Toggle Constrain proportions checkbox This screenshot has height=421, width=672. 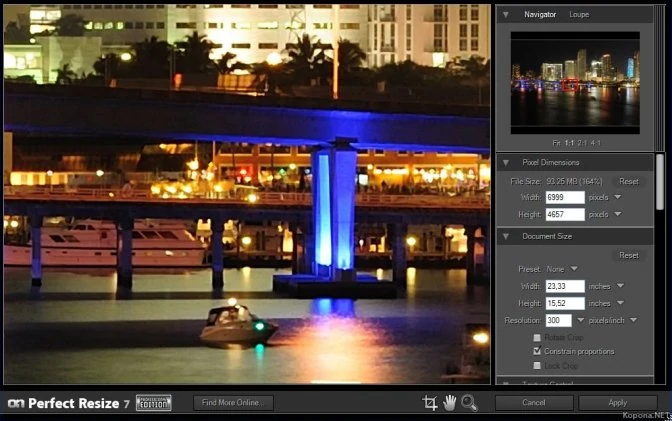[537, 351]
